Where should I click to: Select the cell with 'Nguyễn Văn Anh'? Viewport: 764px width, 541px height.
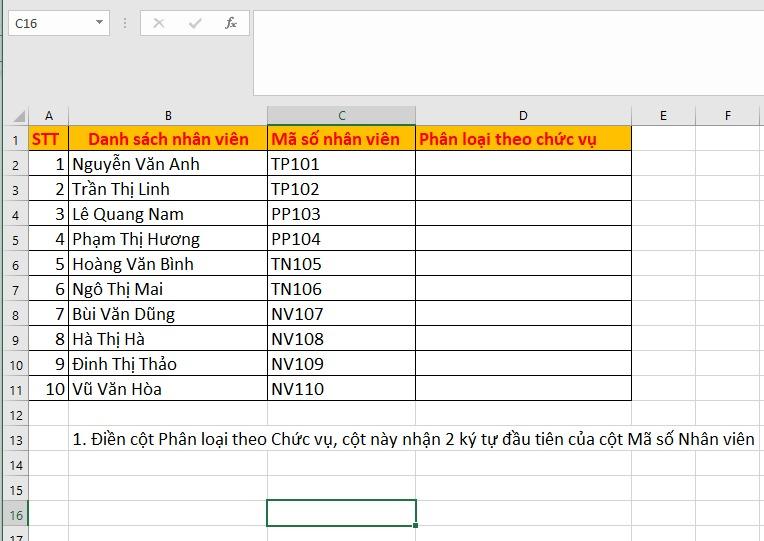[x=168, y=164]
